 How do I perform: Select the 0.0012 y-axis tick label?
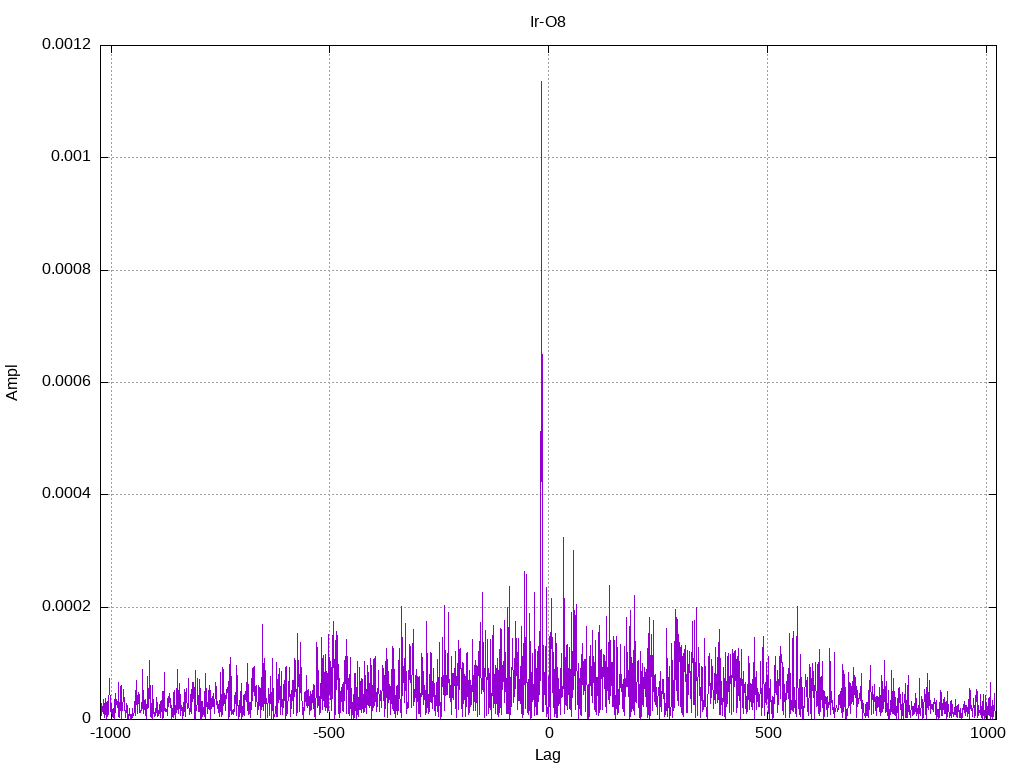[67, 44]
